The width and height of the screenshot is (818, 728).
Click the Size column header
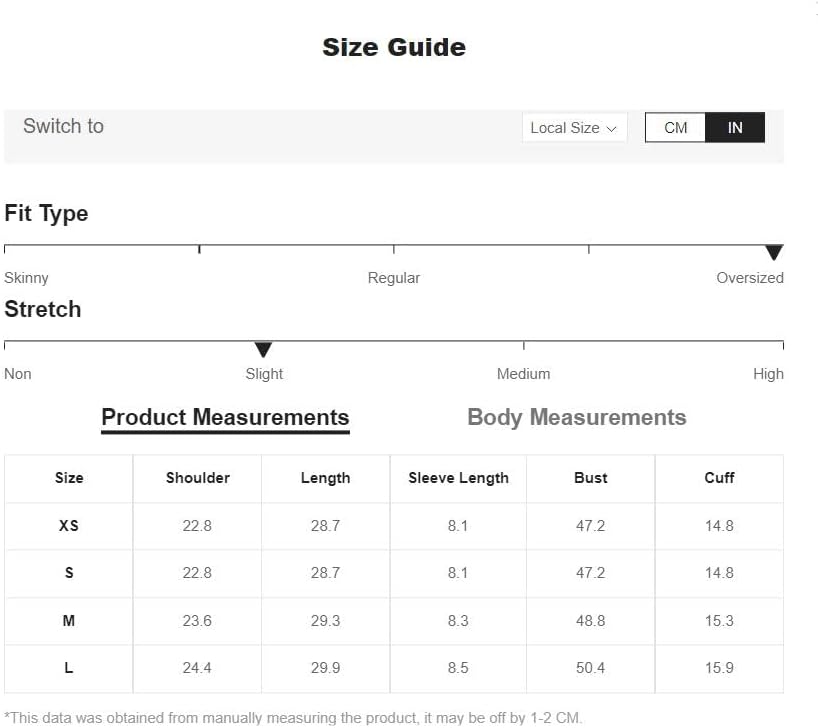click(x=69, y=478)
